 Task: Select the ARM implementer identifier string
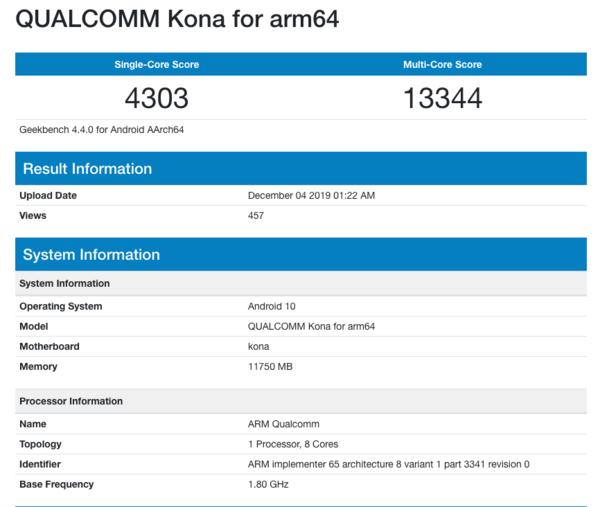tap(388, 464)
